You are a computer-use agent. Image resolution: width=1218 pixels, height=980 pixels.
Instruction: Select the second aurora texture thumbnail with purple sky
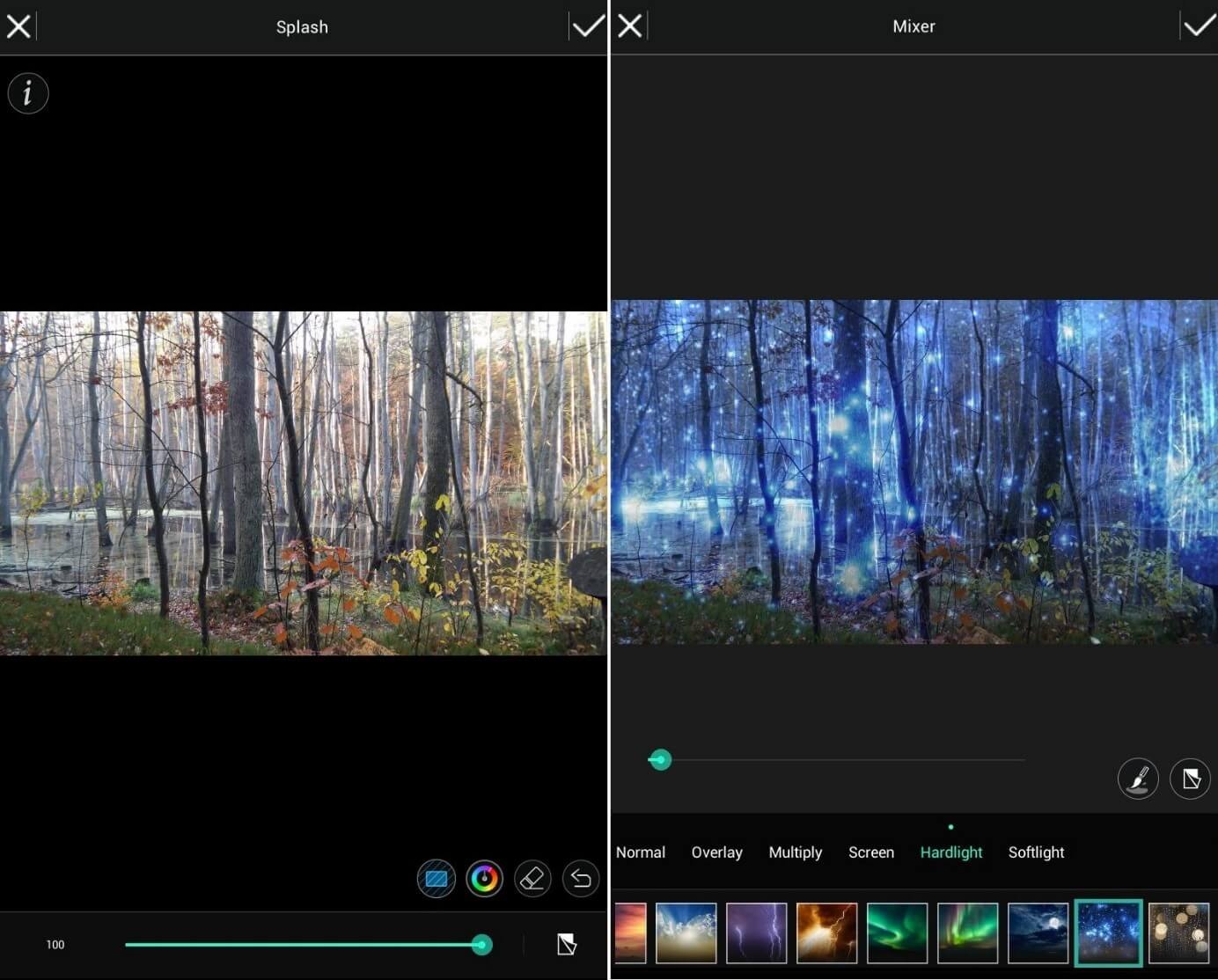[x=968, y=933]
